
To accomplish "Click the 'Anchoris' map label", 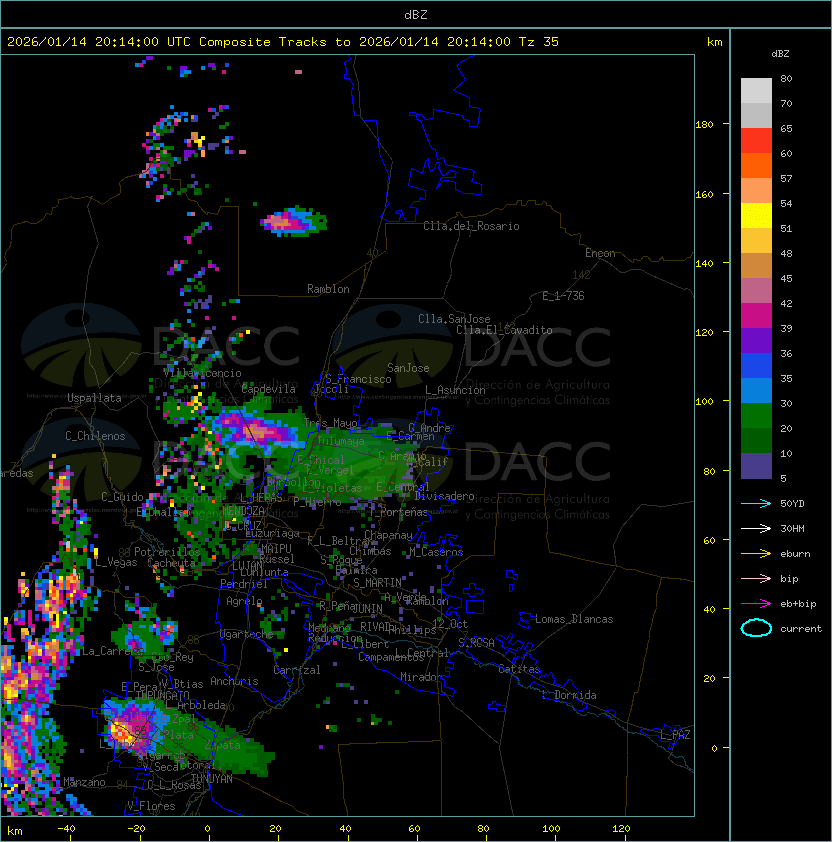I will point(234,681).
